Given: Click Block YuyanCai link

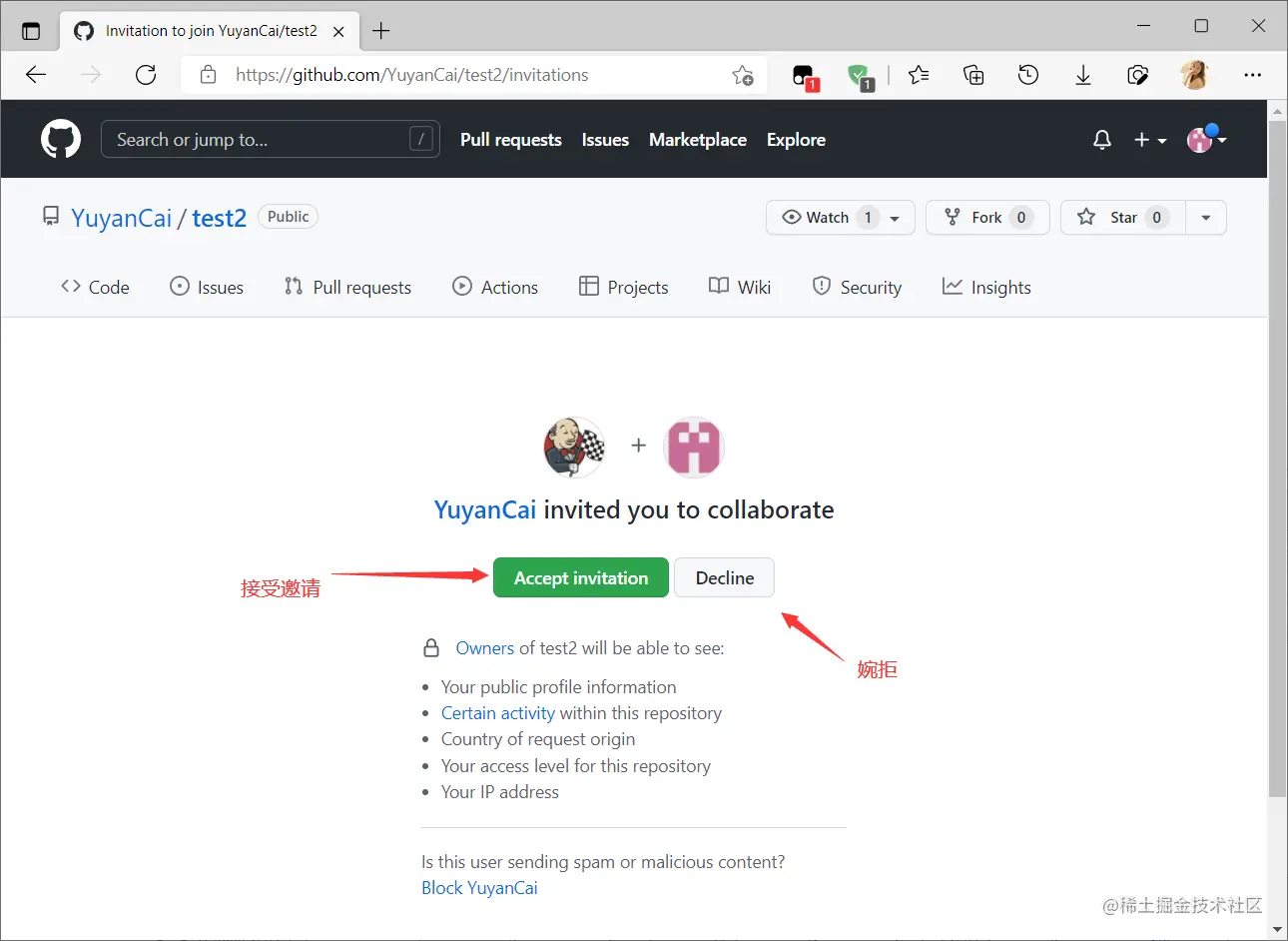Looking at the screenshot, I should click(x=479, y=888).
